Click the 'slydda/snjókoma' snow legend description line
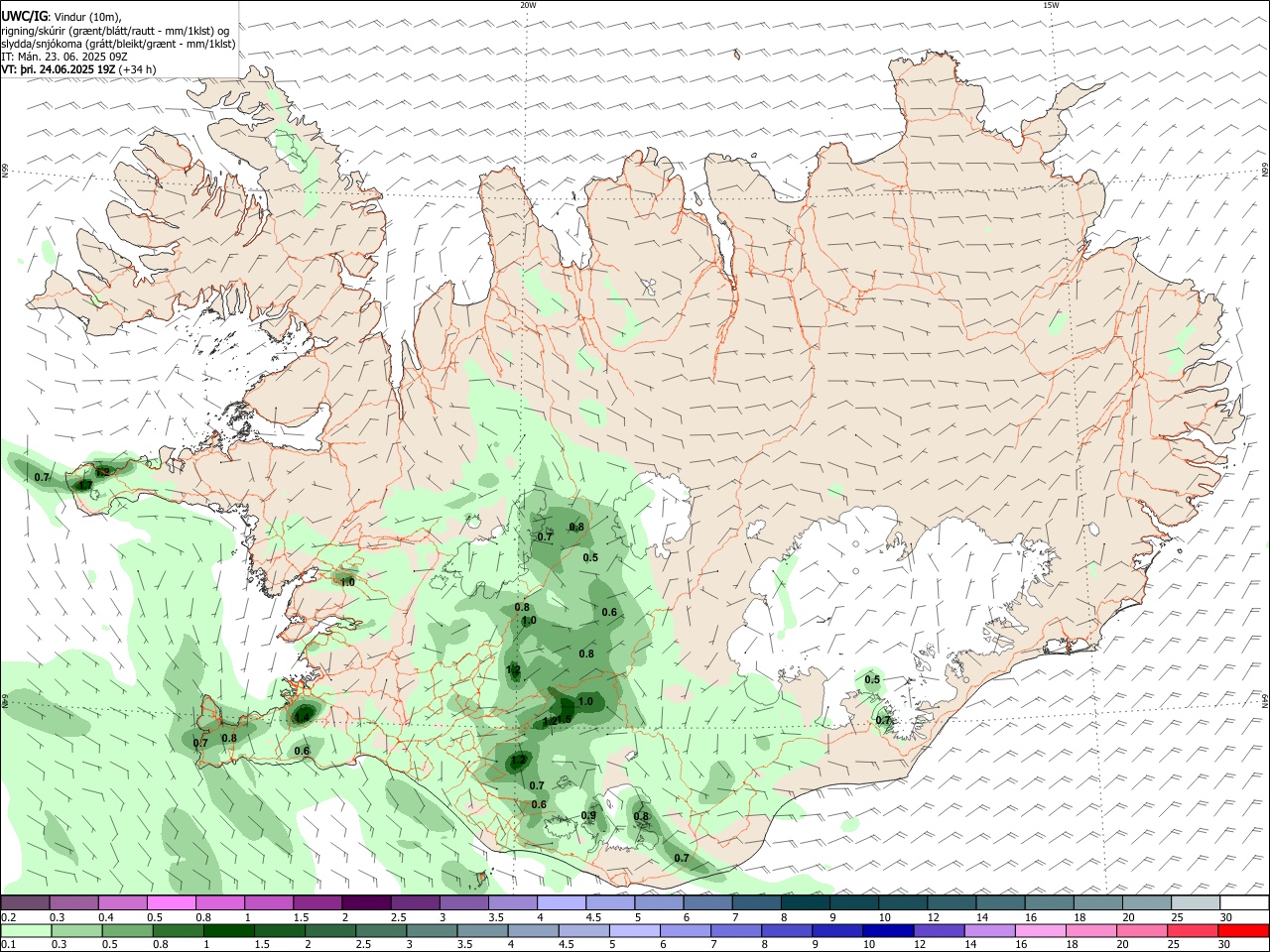This screenshot has height=952, width=1270. 118,44
